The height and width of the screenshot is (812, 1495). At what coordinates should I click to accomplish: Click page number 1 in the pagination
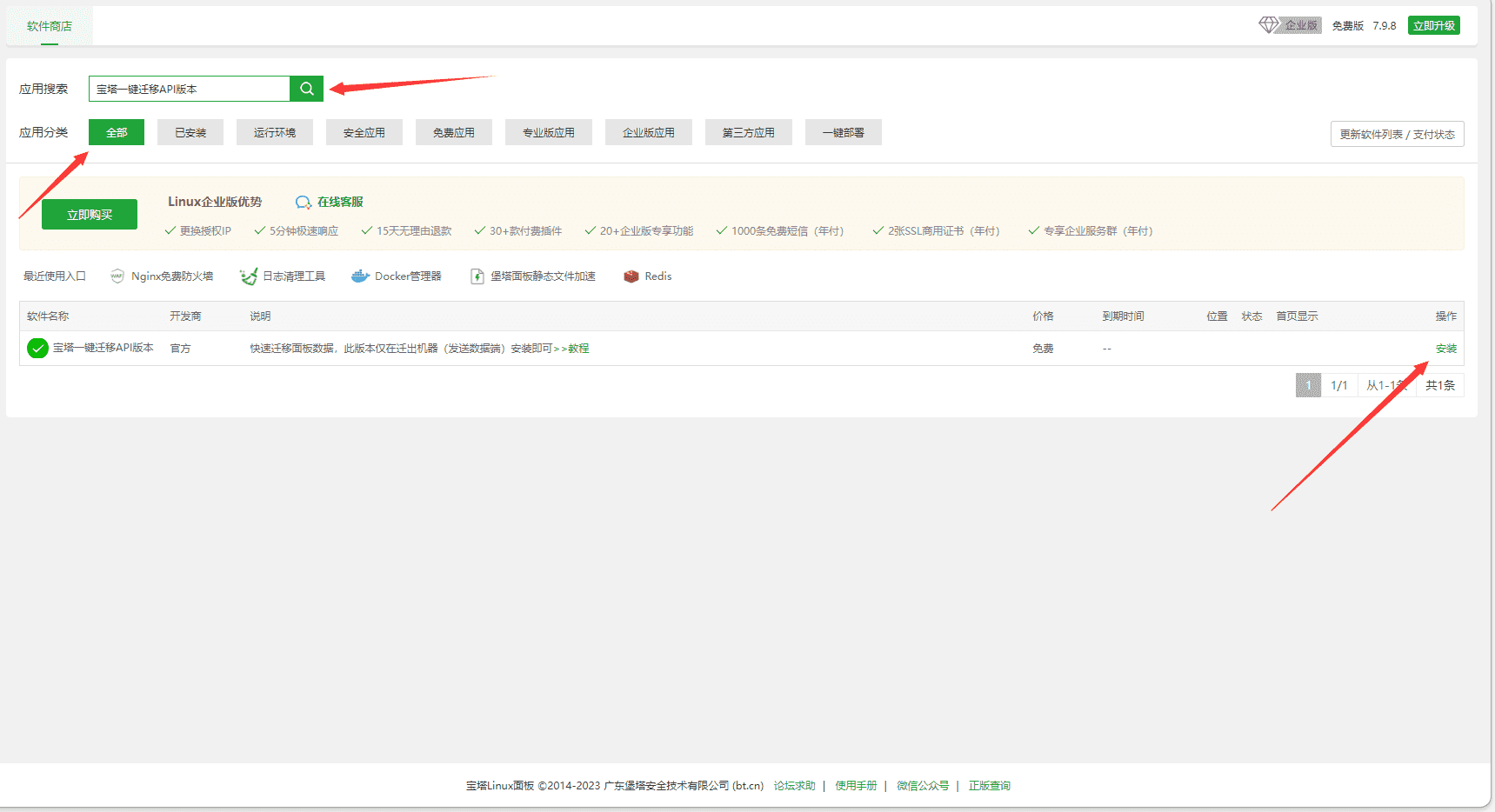tap(1308, 385)
